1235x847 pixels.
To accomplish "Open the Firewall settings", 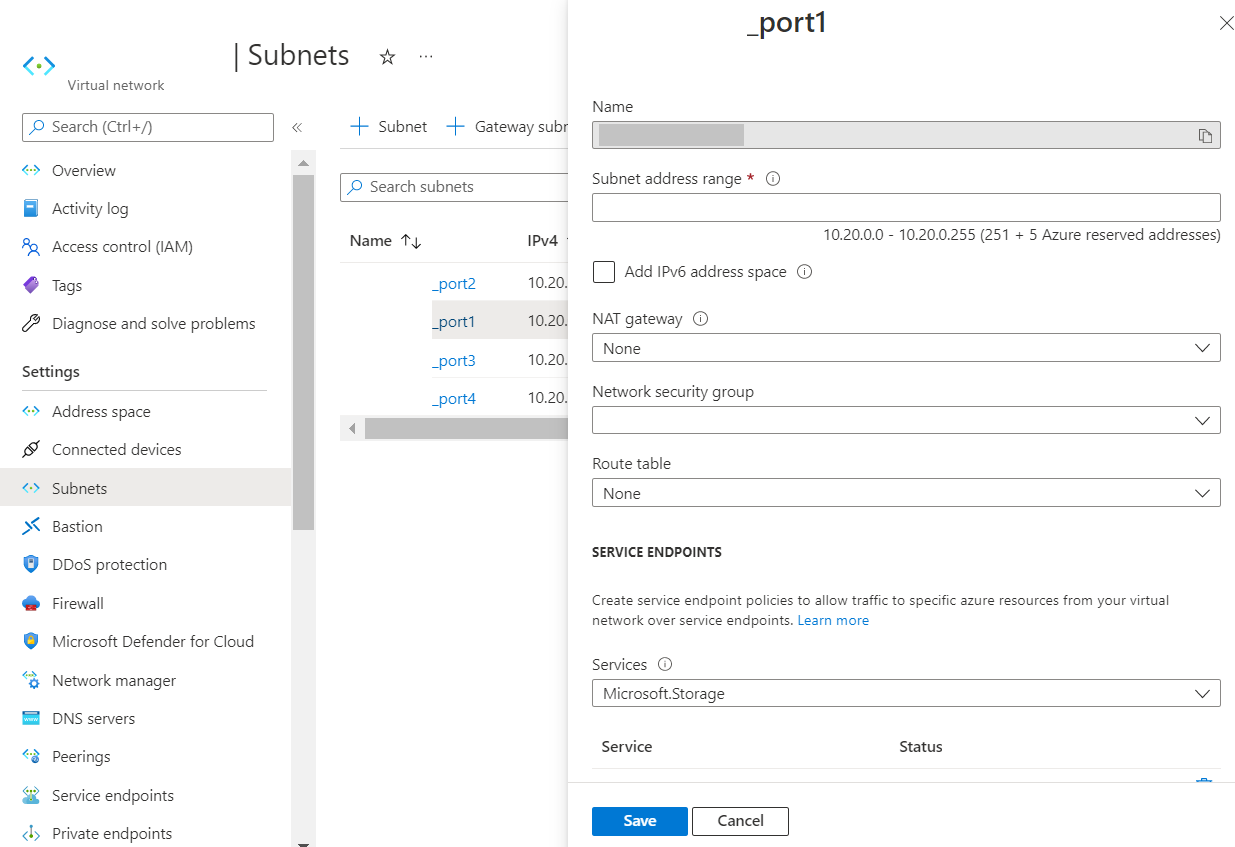I will tap(78, 603).
